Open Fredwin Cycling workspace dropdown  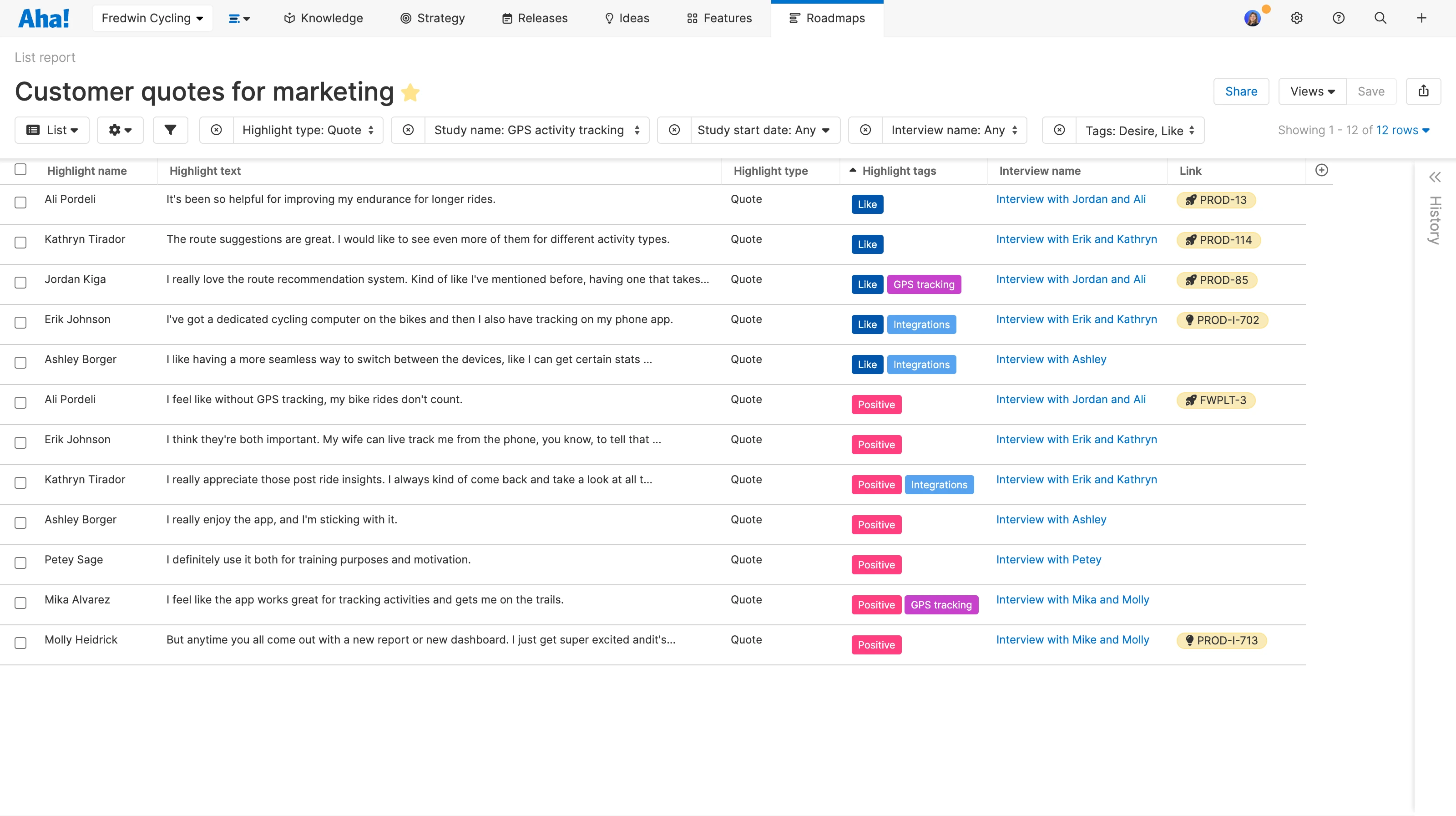coord(152,18)
